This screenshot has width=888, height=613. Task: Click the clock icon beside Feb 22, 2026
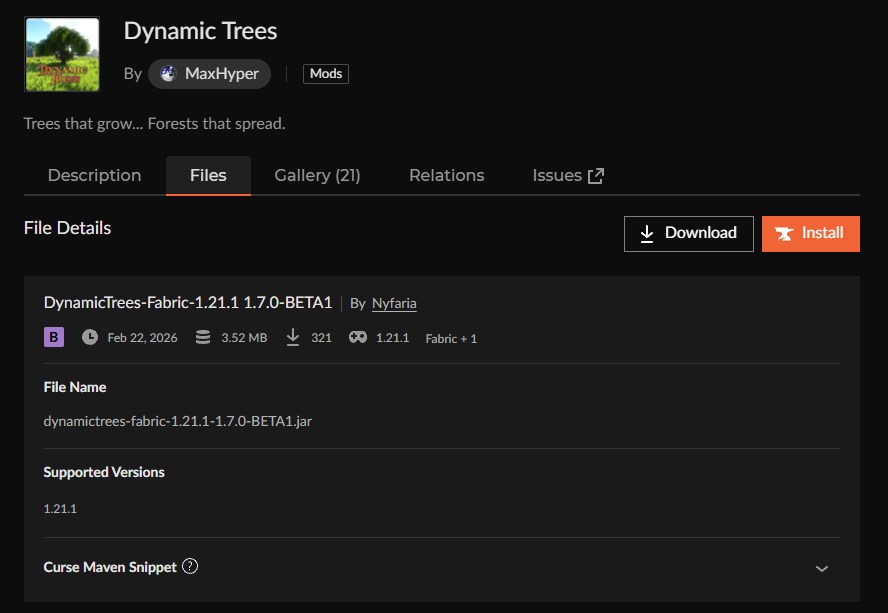click(89, 337)
